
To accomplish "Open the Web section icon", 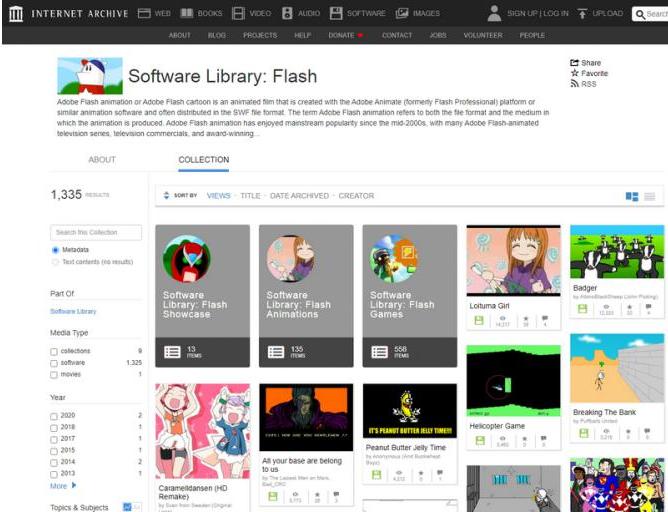I will coord(144,14).
